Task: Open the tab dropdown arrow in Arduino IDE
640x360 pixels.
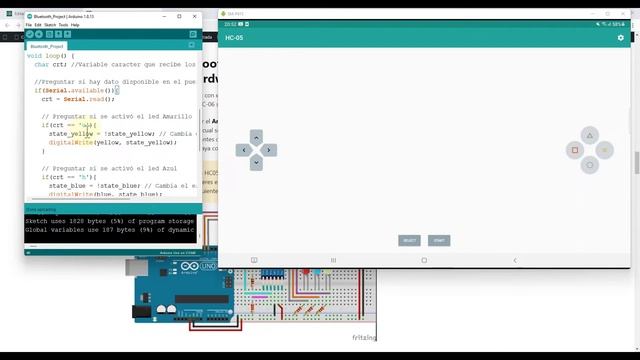Action: [x=191, y=45]
